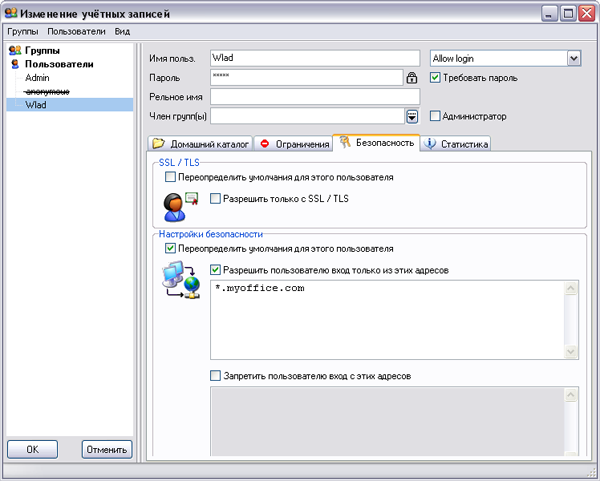Image resolution: width=600 pixels, height=481 pixels.
Task: Click the allowed addresses text area with *.myoffice.com
Action: click(387, 320)
